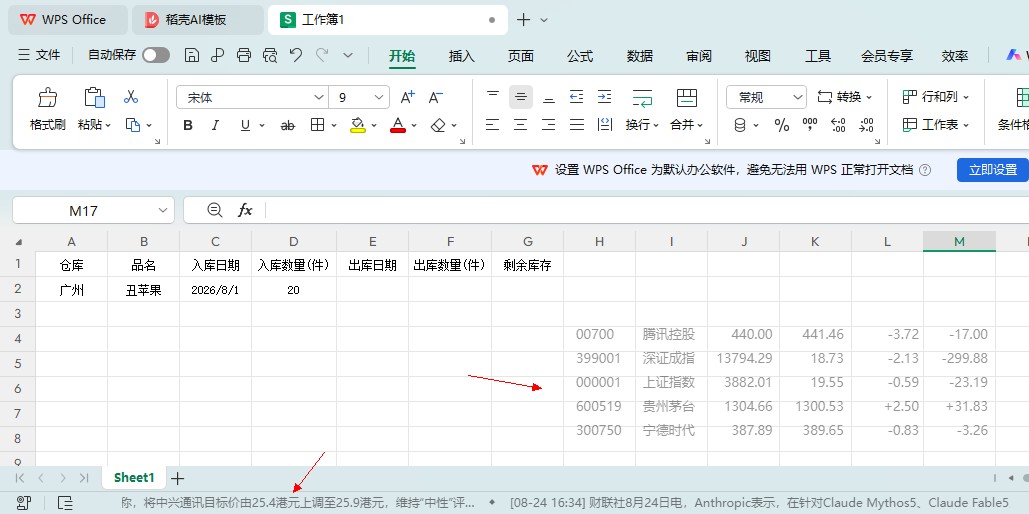Click the formula bar input field
Screen dimensions: 1029x514
(646, 210)
